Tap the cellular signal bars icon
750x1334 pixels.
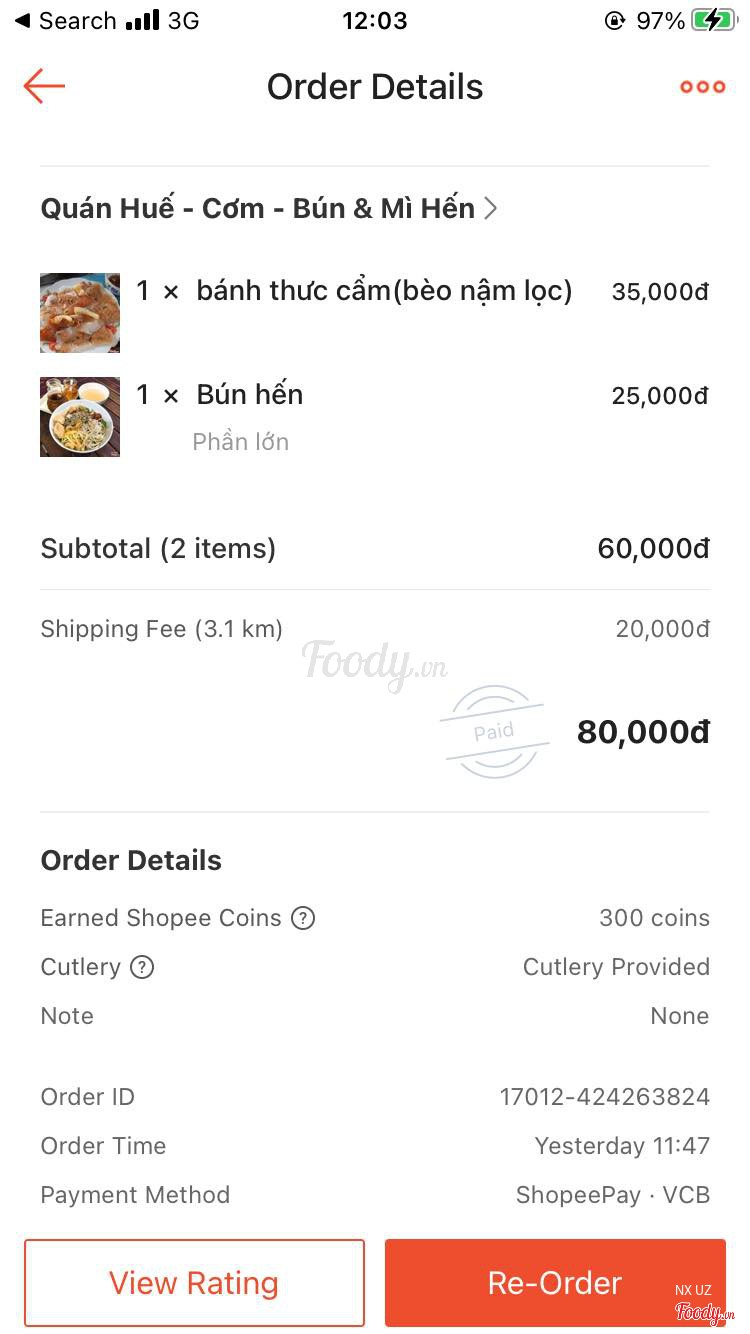pos(143,20)
